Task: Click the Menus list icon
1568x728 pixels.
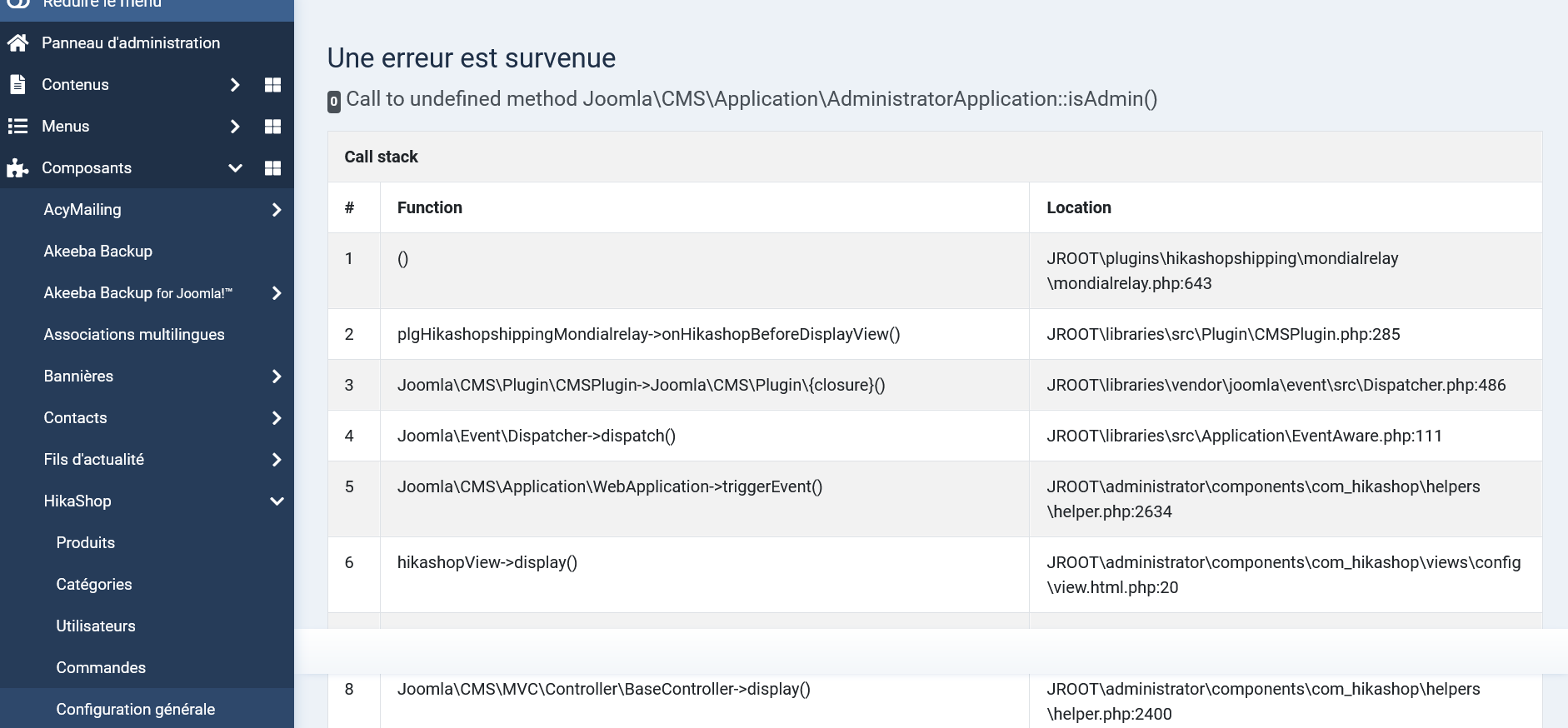Action: point(17,126)
